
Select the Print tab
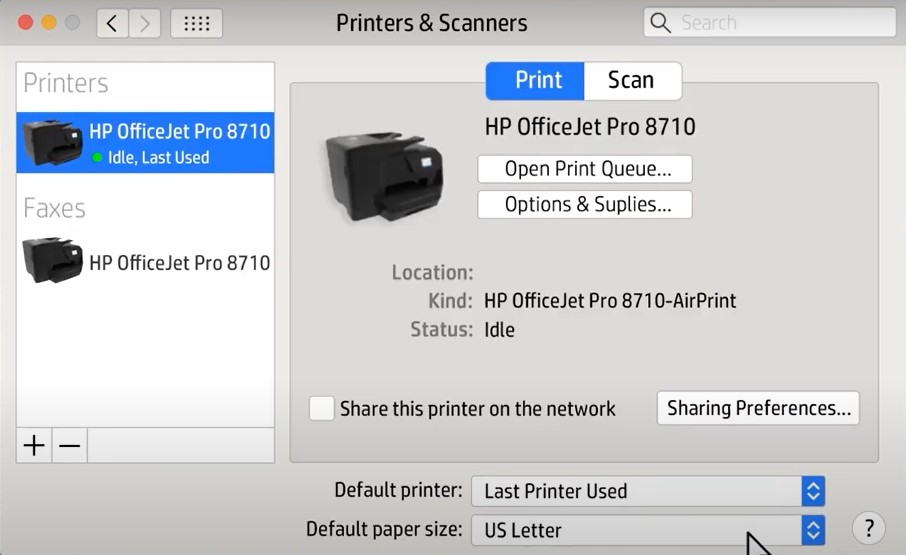point(538,81)
